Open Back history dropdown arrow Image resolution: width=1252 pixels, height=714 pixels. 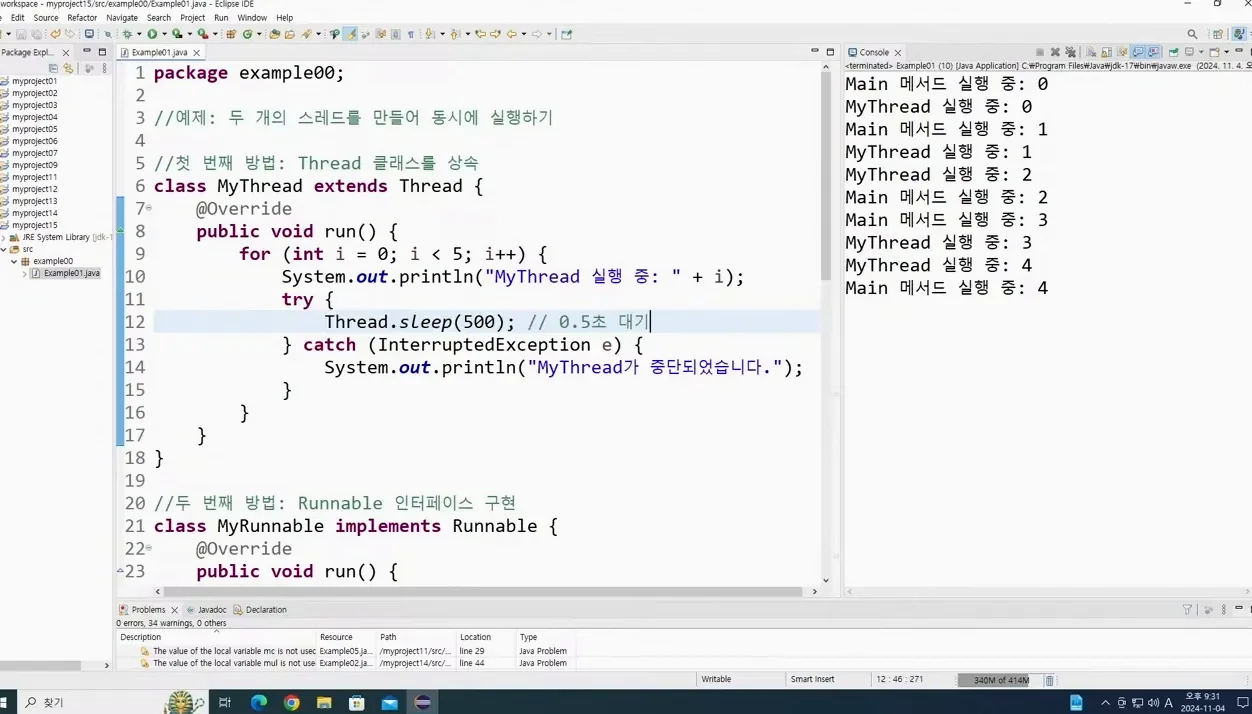pos(523,34)
